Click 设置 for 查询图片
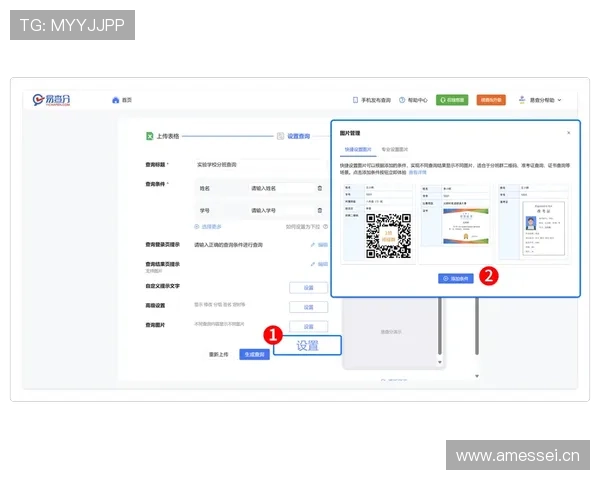 pyautogui.click(x=308, y=327)
